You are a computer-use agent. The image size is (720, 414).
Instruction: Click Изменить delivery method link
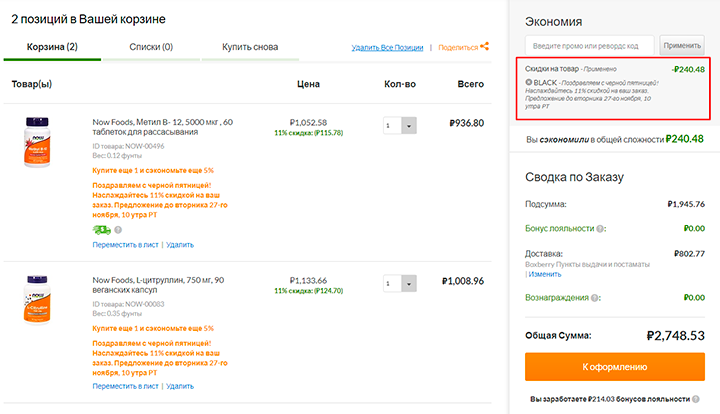[x=545, y=274]
